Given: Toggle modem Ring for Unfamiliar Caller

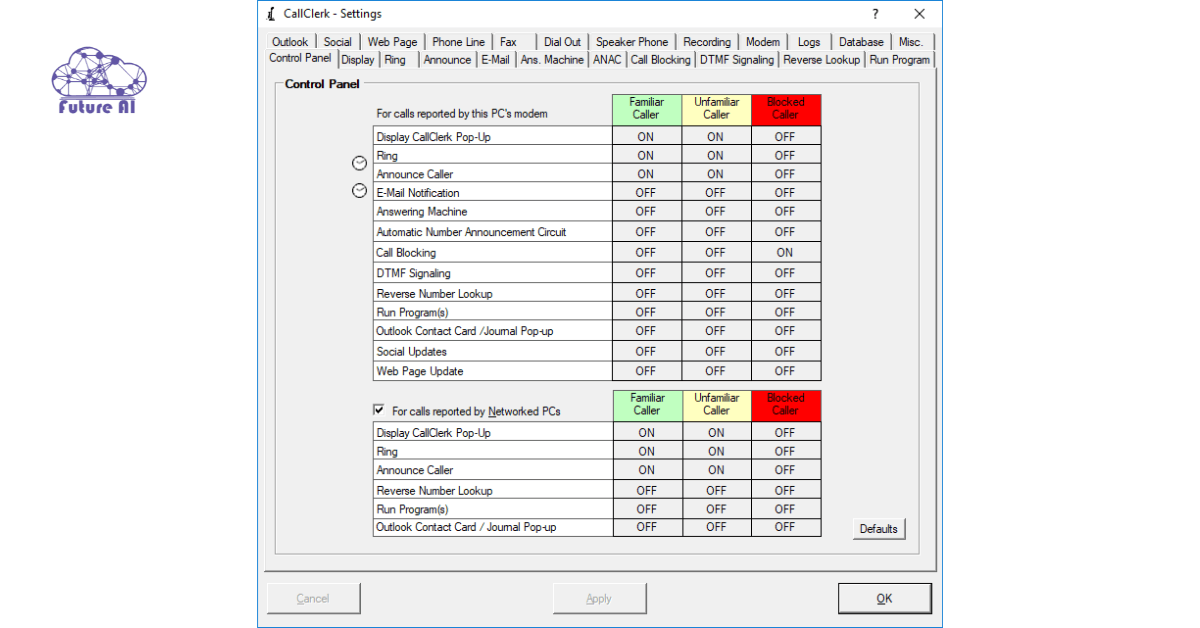Looking at the screenshot, I should coord(716,155).
